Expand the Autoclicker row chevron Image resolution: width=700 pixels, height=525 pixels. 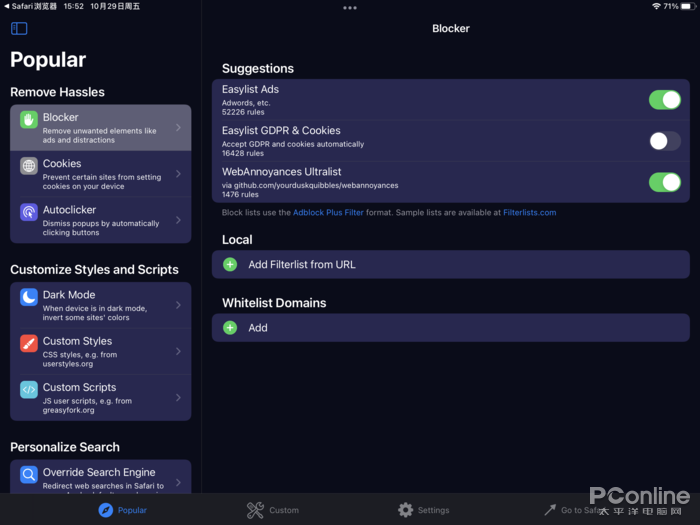click(179, 220)
